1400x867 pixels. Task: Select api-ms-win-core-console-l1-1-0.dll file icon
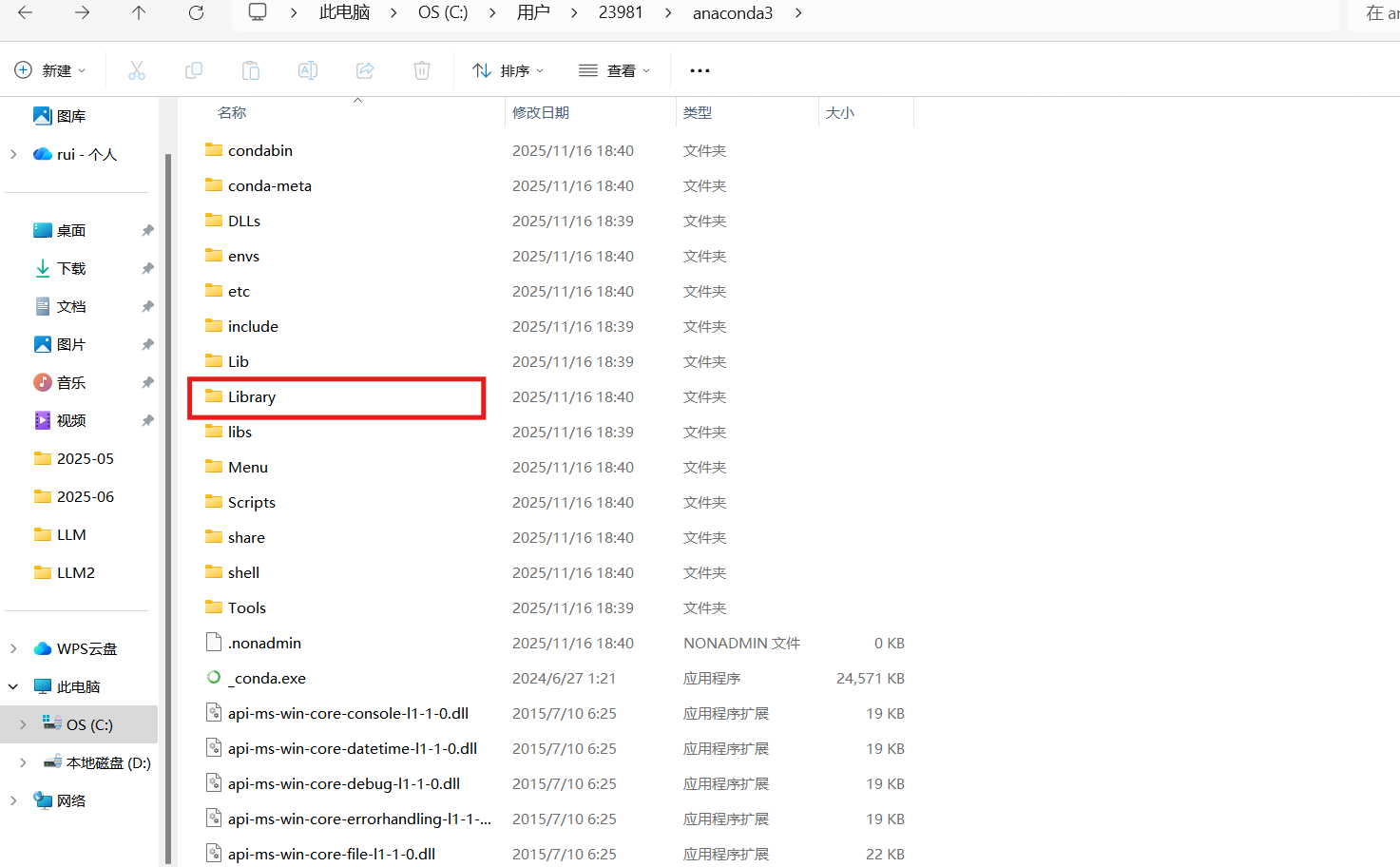click(x=214, y=713)
